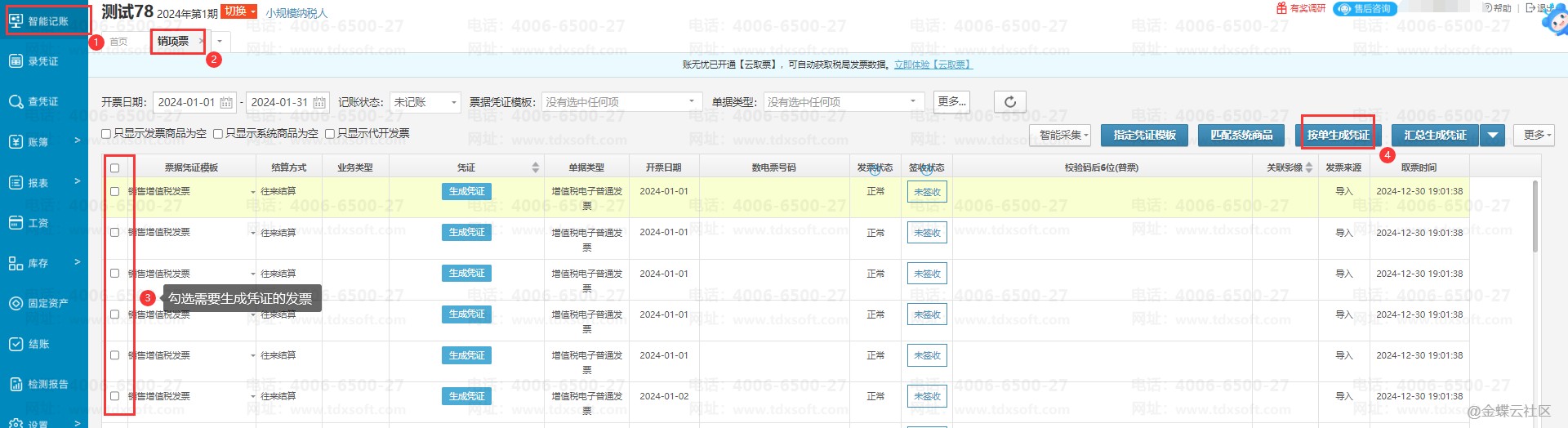Enable 只显示发票商品为空 checkbox
The height and width of the screenshot is (428, 1568).
tap(106, 134)
